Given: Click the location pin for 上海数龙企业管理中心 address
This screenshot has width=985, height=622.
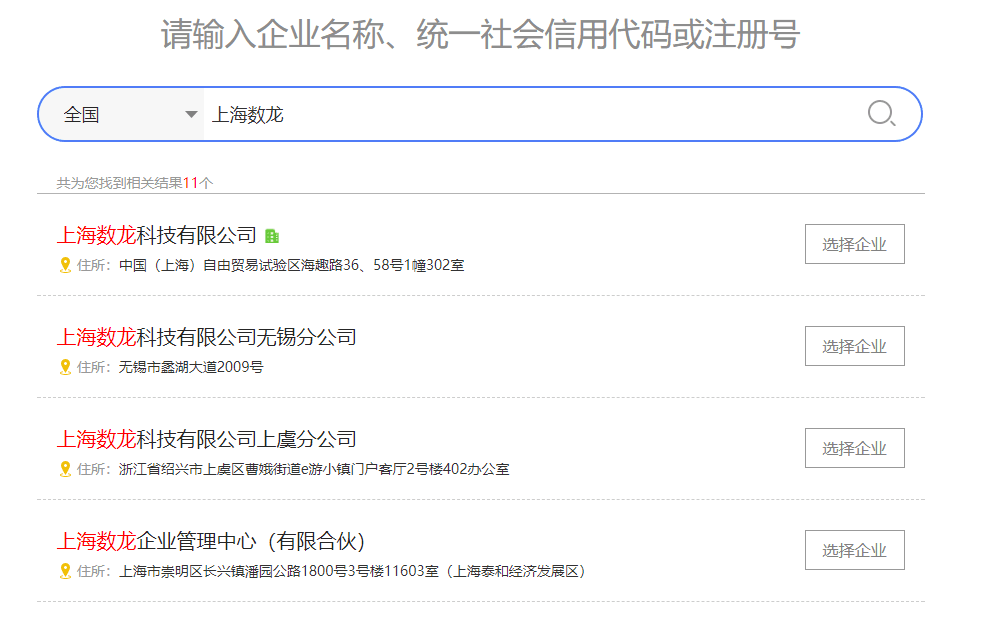Looking at the screenshot, I should tap(64, 572).
